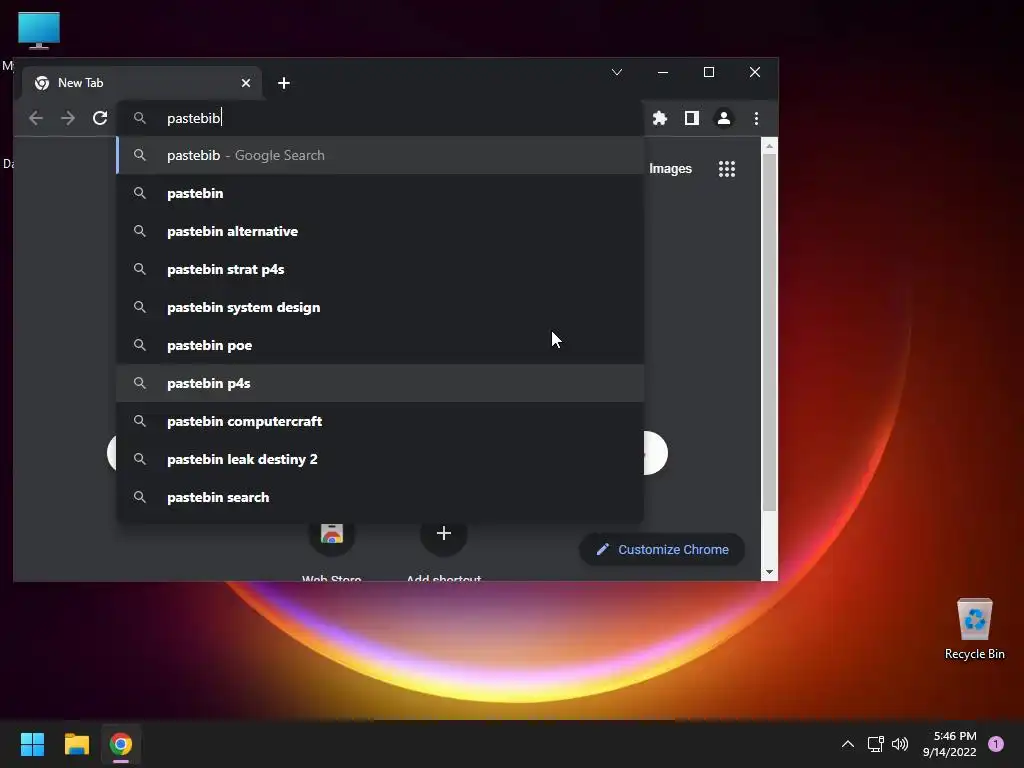1024x768 pixels.
Task: Select 'pastebin alternative' suggestion
Action: click(380, 231)
